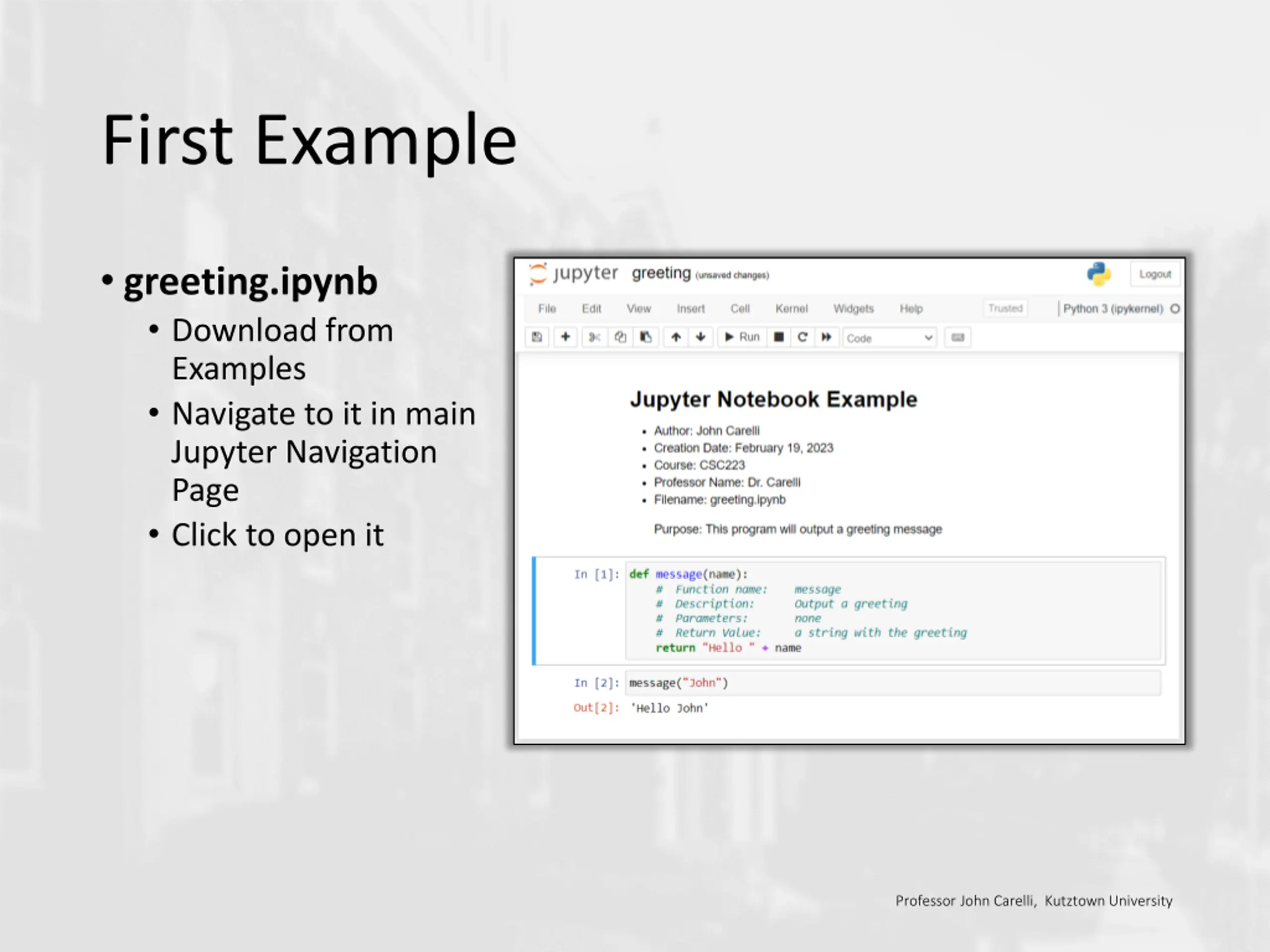Expand the Code cell type dropdown
The image size is (1270, 952).
[889, 338]
